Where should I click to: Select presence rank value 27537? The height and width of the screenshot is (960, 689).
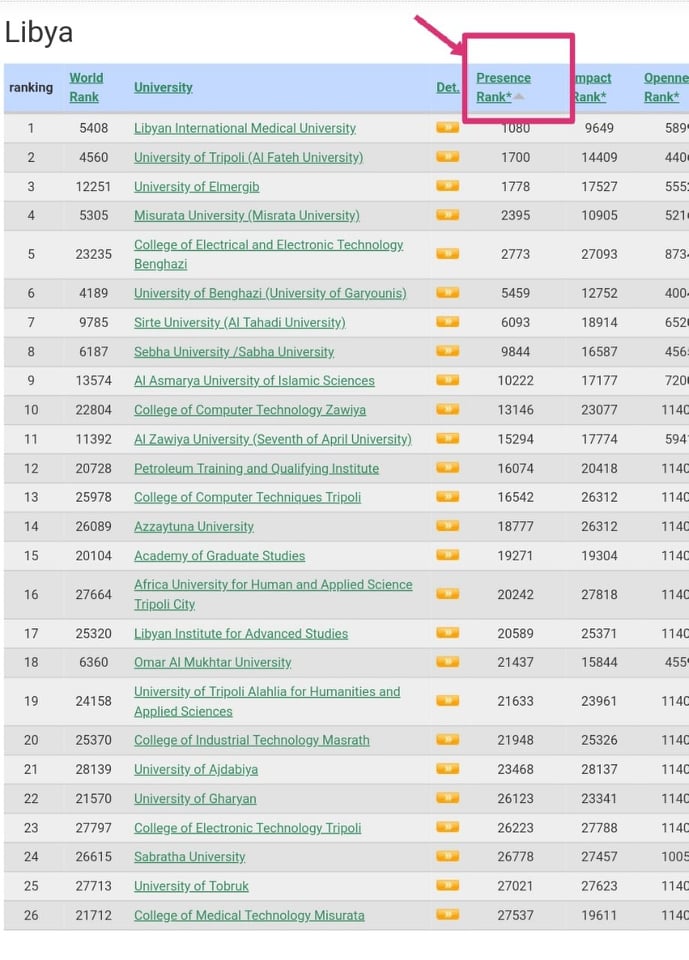515,915
